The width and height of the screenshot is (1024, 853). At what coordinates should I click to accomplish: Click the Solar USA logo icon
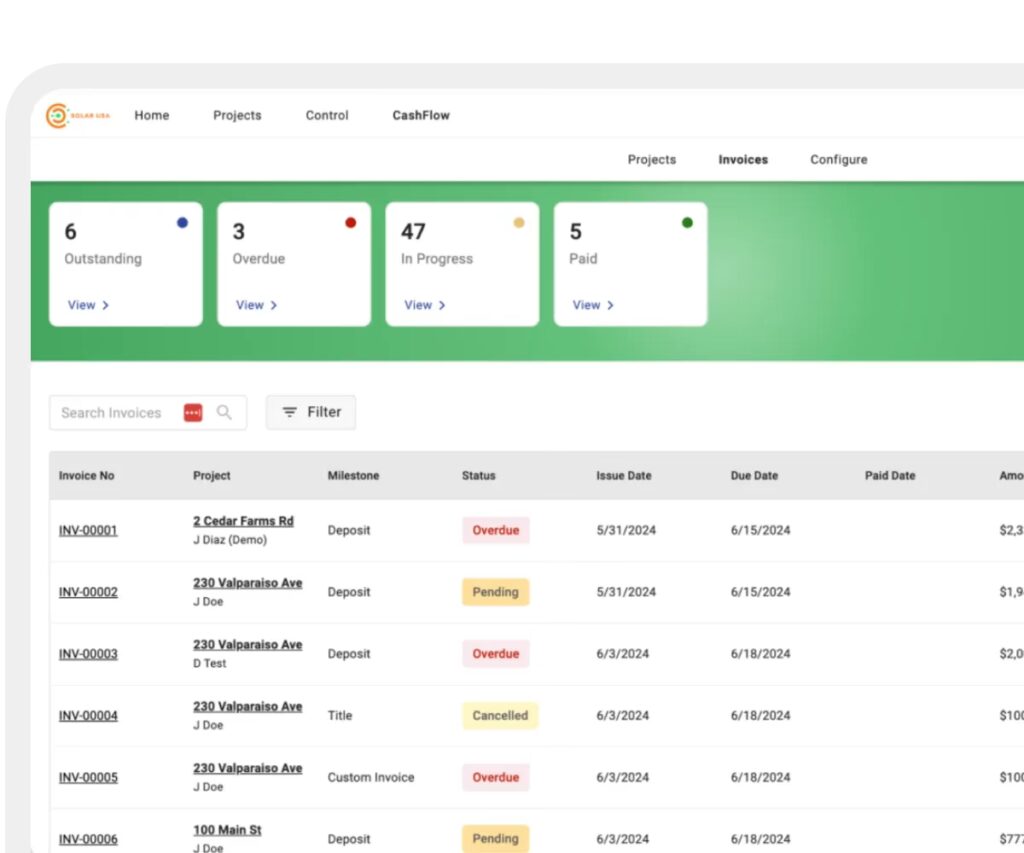(x=58, y=116)
